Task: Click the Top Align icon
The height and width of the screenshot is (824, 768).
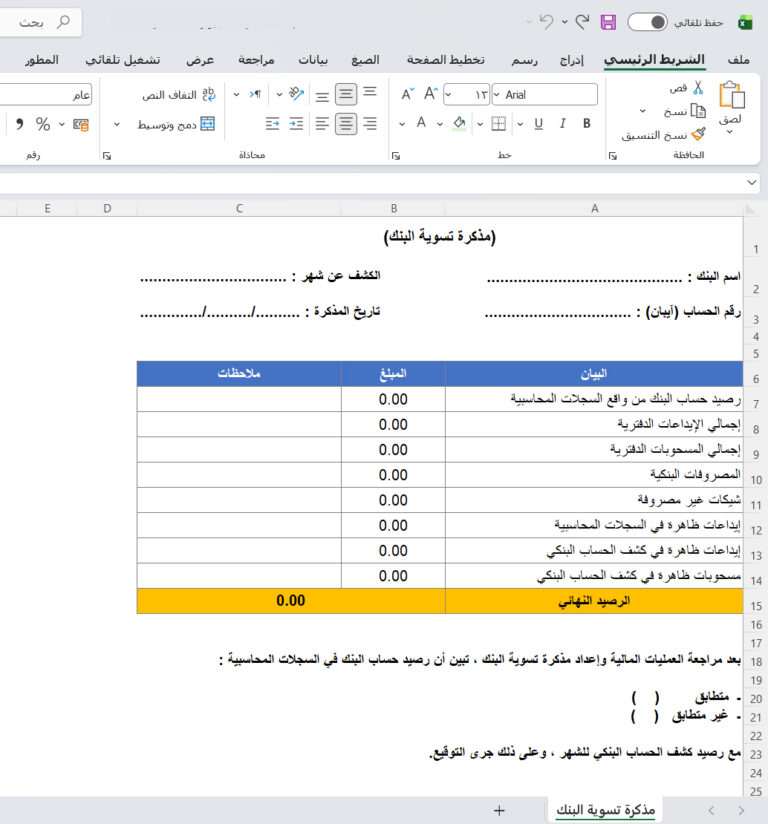Action: point(370,92)
